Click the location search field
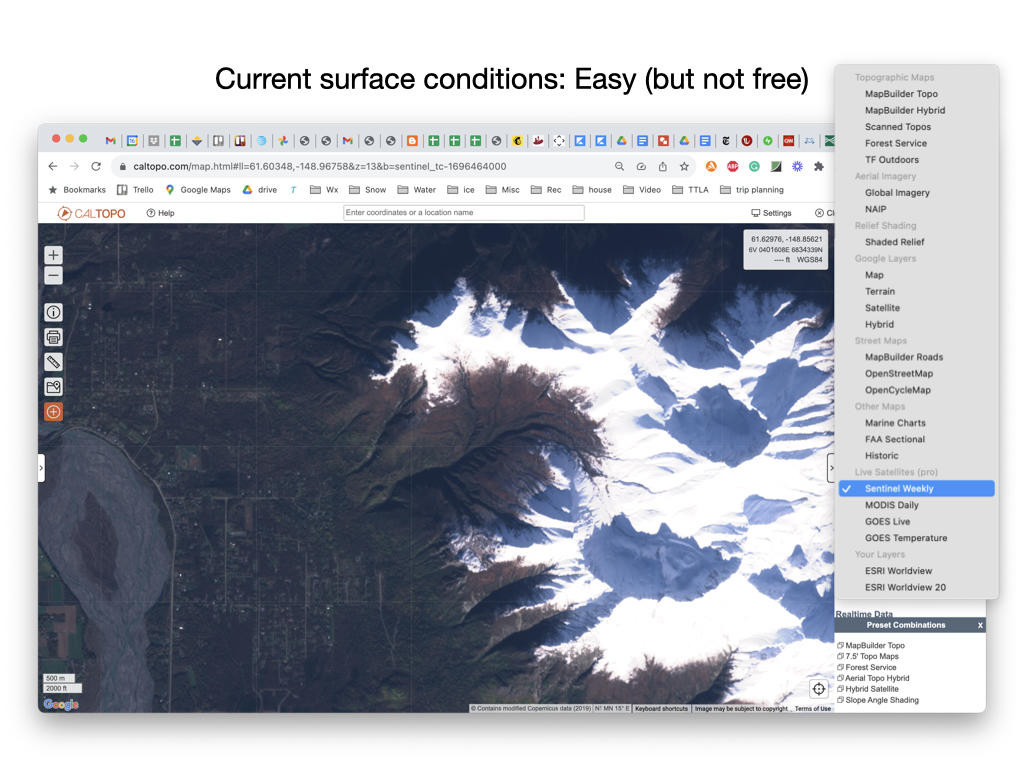This screenshot has width=1024, height=768. (x=464, y=213)
